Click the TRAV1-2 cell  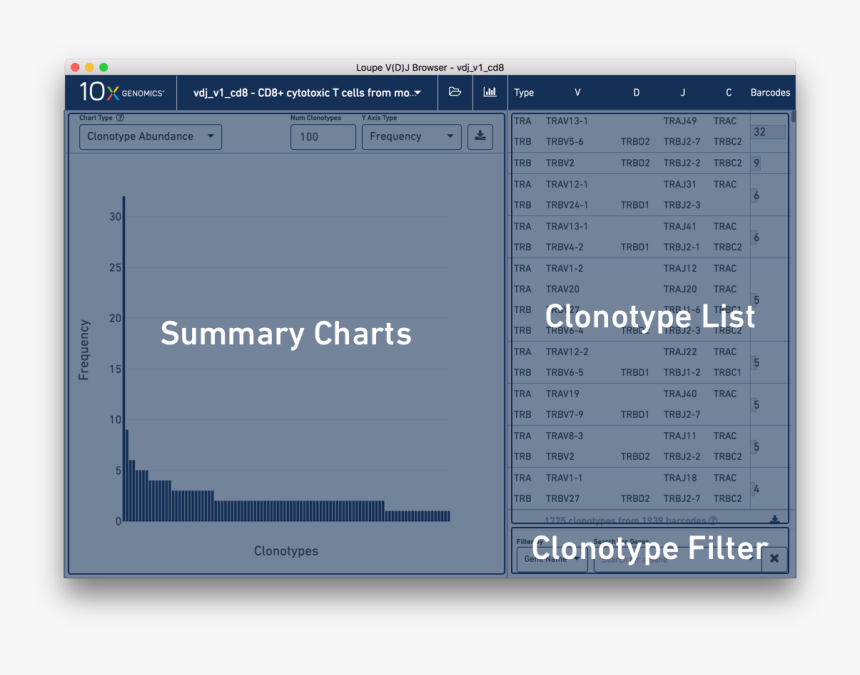(564, 268)
